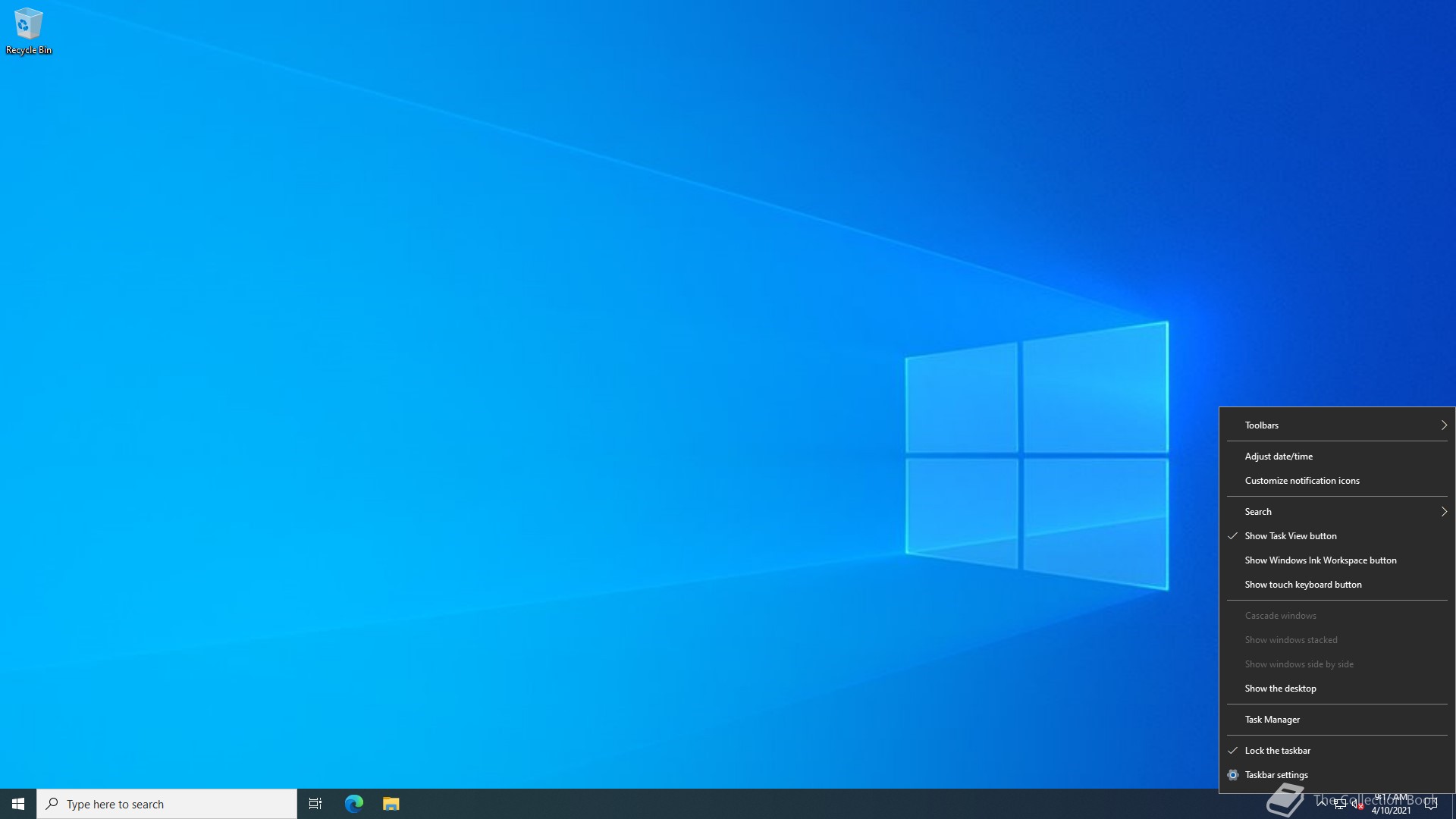Click the muted volume tray icon
This screenshot has height=819, width=1456.
pyautogui.click(x=1357, y=804)
